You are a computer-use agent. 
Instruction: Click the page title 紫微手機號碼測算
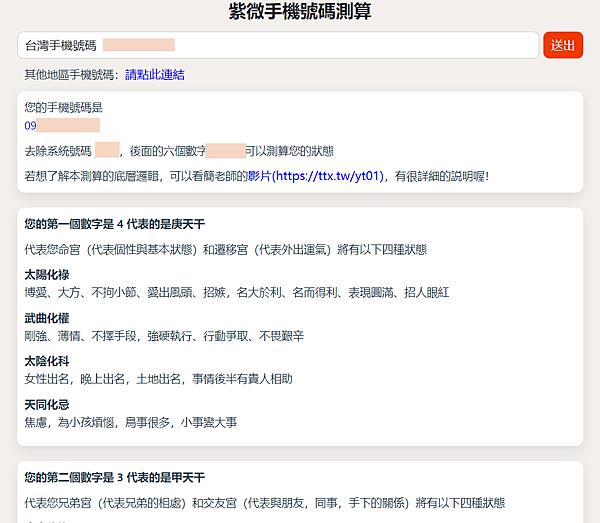[300, 11]
